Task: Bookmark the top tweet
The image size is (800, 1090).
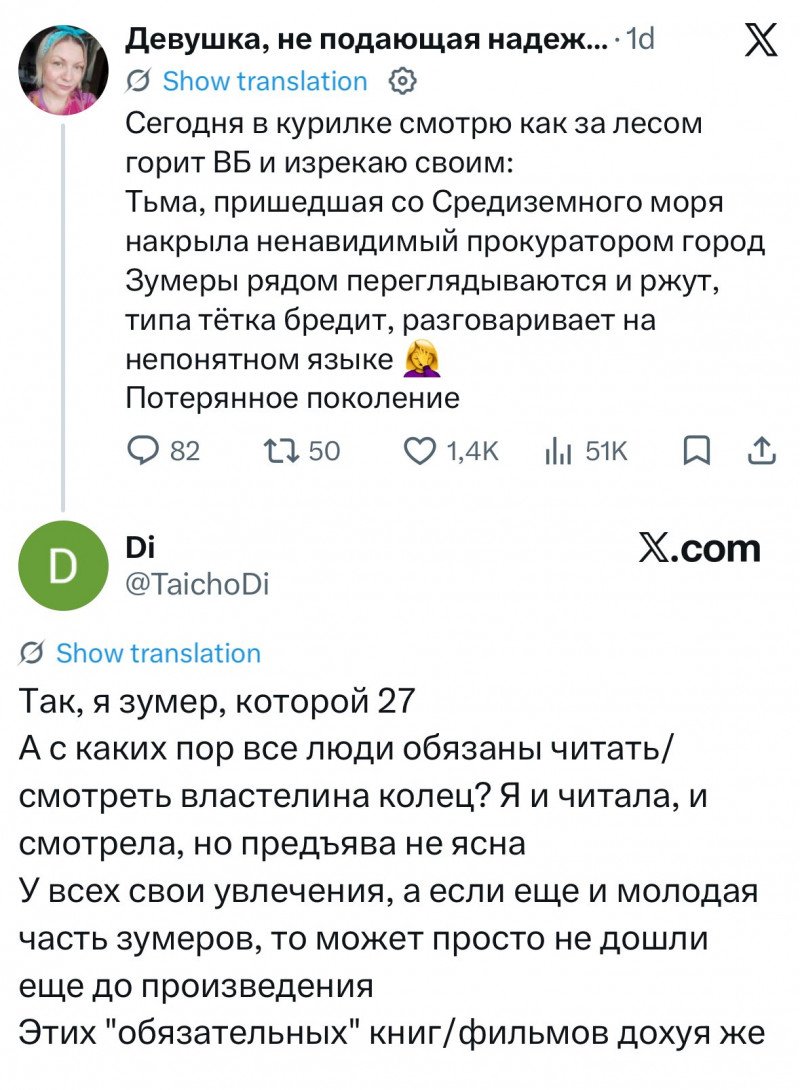Action: tap(696, 451)
